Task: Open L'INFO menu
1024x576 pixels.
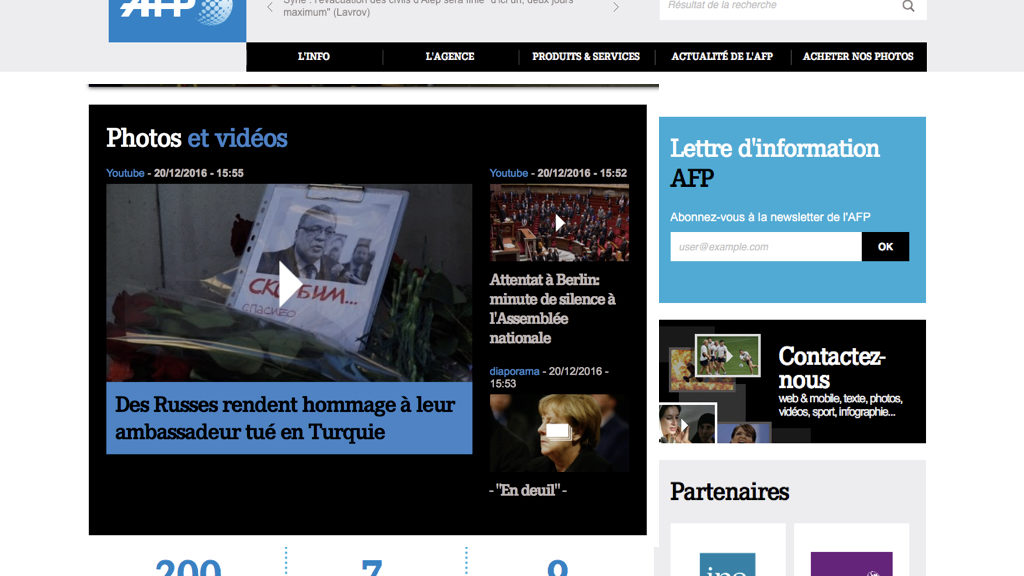Action: (314, 57)
